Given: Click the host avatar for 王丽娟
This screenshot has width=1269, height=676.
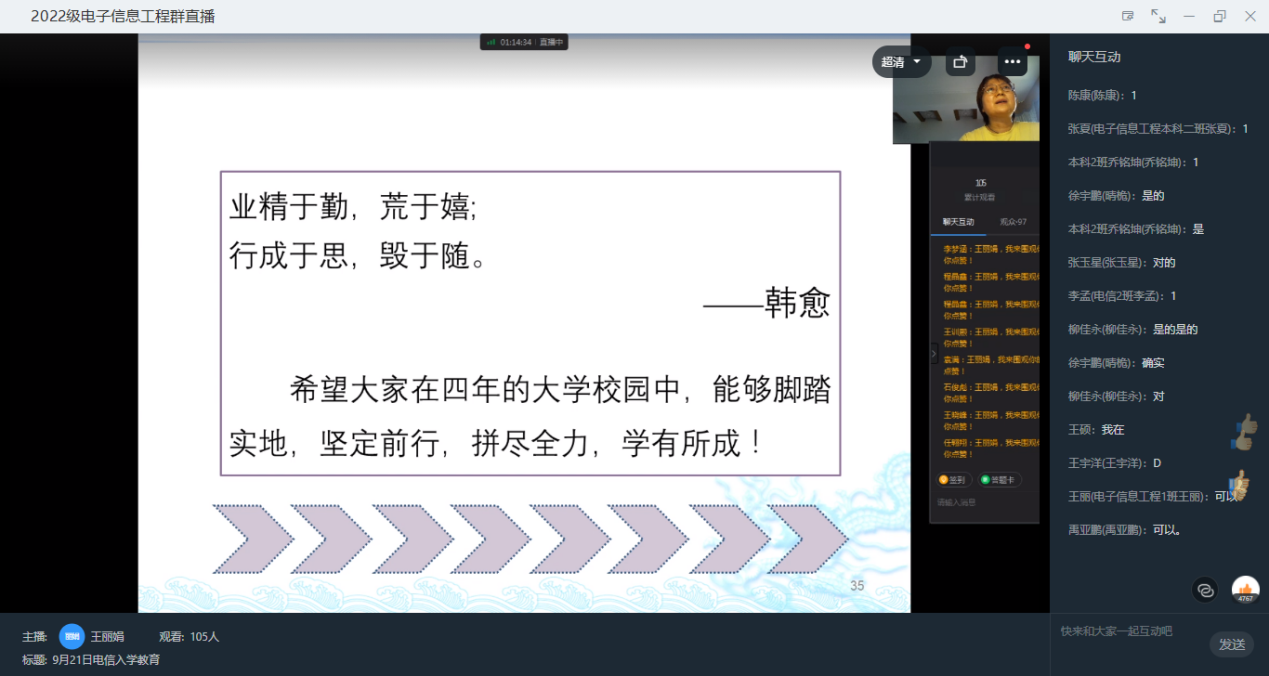Looking at the screenshot, I should pos(71,636).
